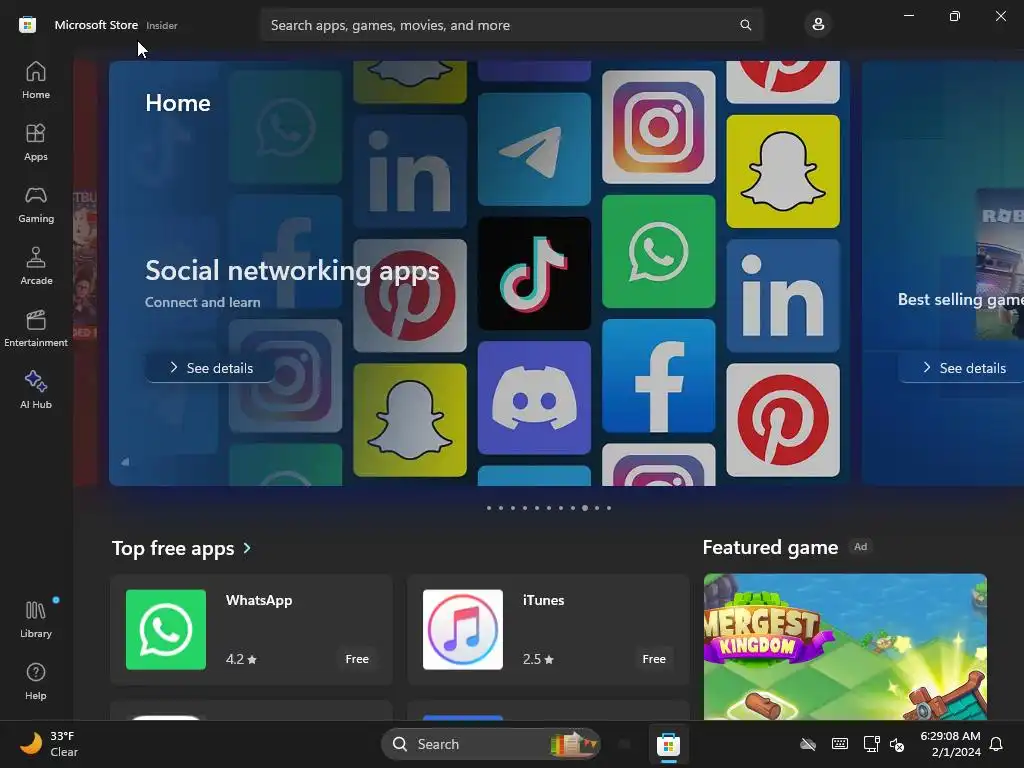This screenshot has height=768, width=1024.
Task: Click the iTunes 2.5 star rating
Action: (538, 659)
